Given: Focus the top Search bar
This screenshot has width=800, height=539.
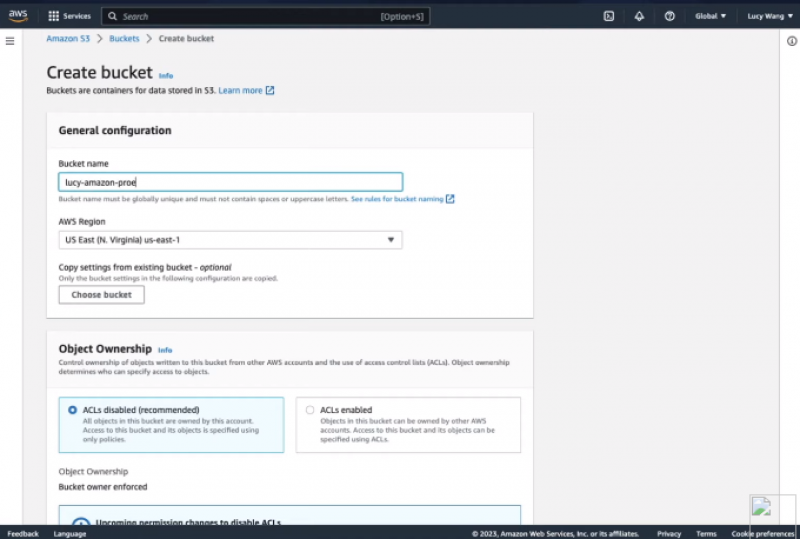Looking at the screenshot, I should [x=266, y=16].
